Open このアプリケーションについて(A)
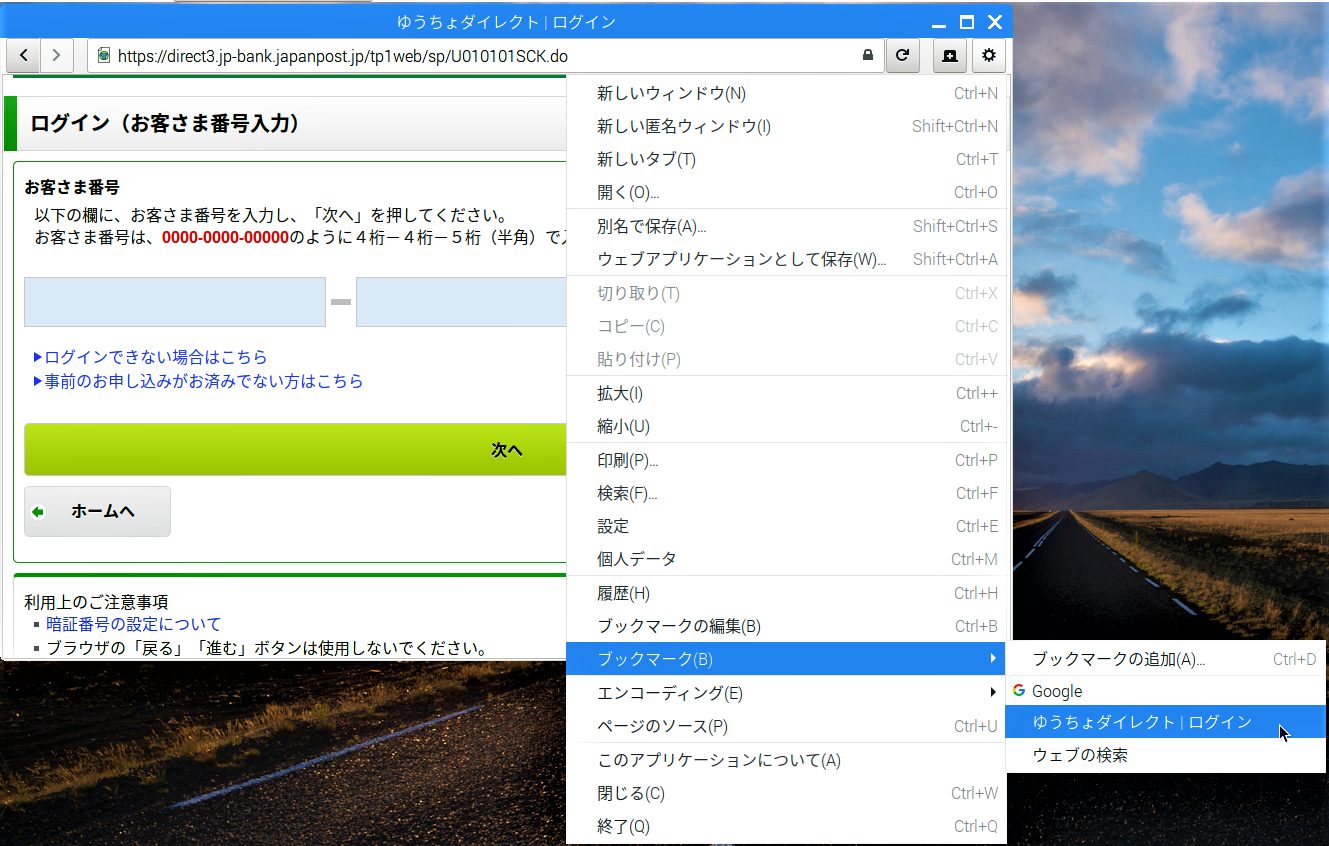This screenshot has width=1329, height=846. point(786,761)
